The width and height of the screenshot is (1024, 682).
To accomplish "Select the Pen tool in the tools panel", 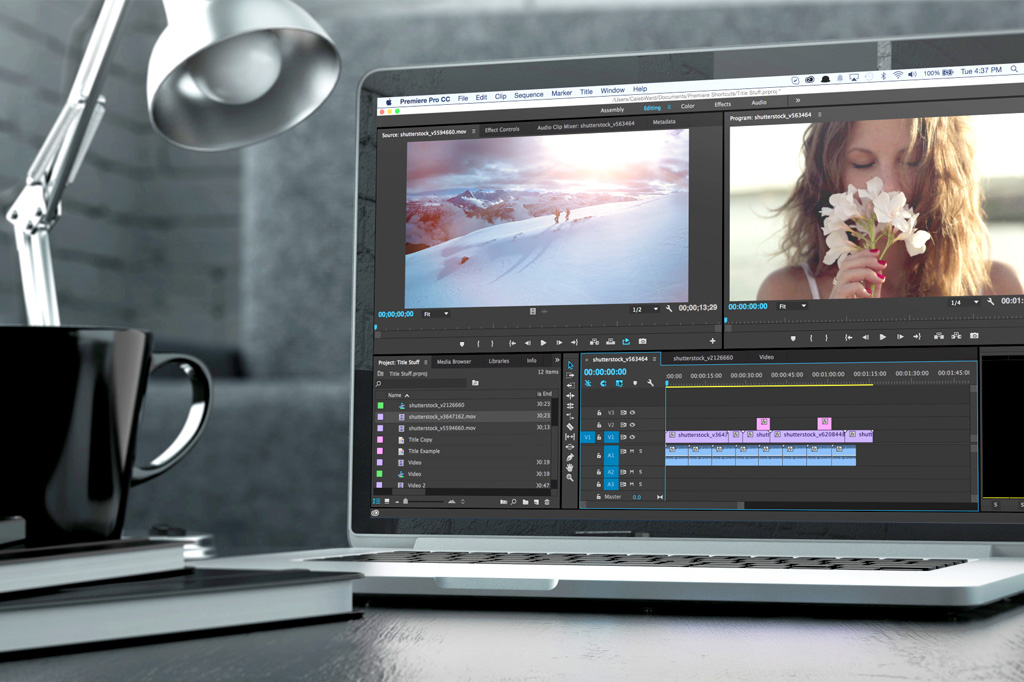I will (570, 457).
